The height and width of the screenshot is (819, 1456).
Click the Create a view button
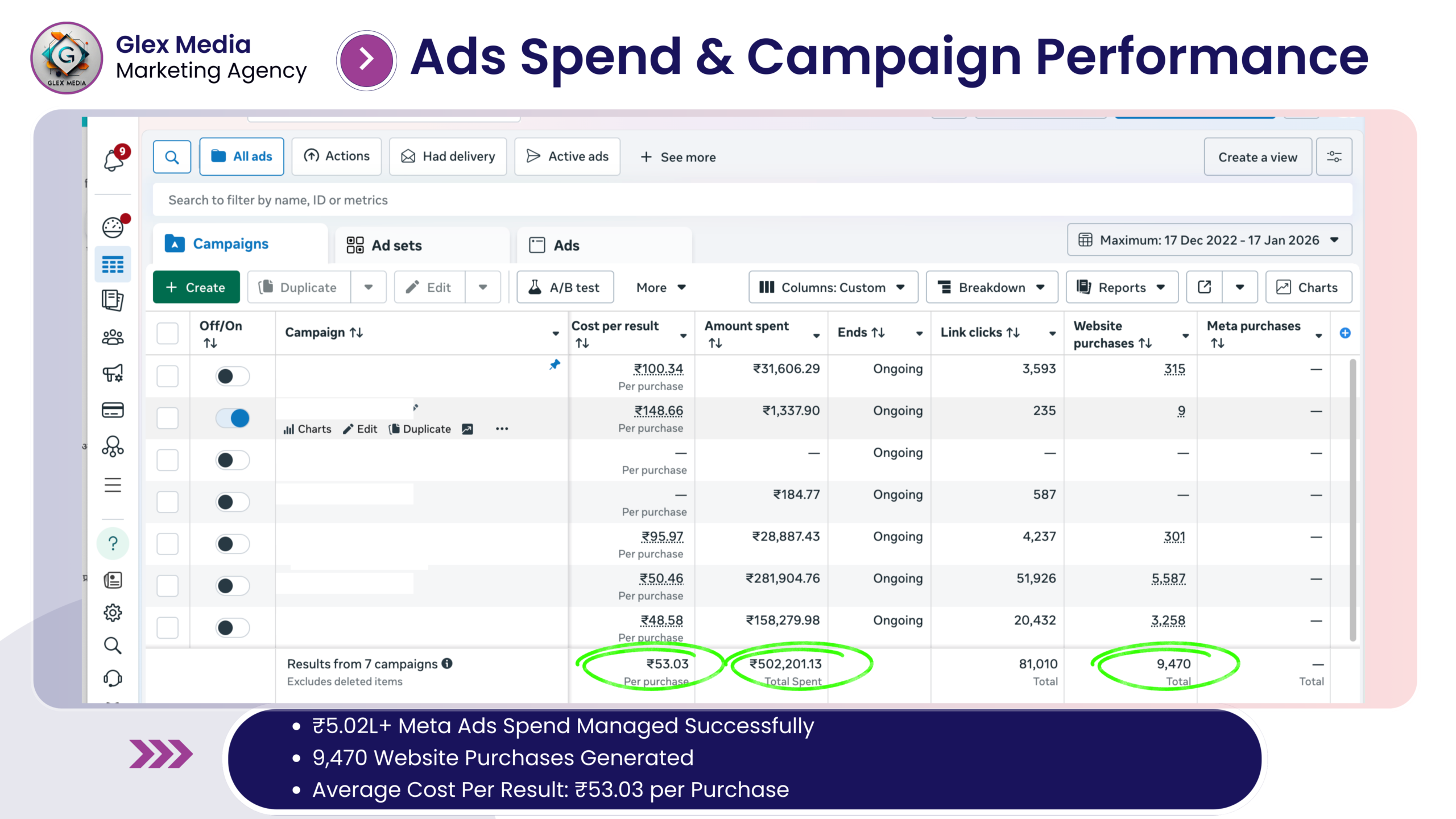[1257, 157]
